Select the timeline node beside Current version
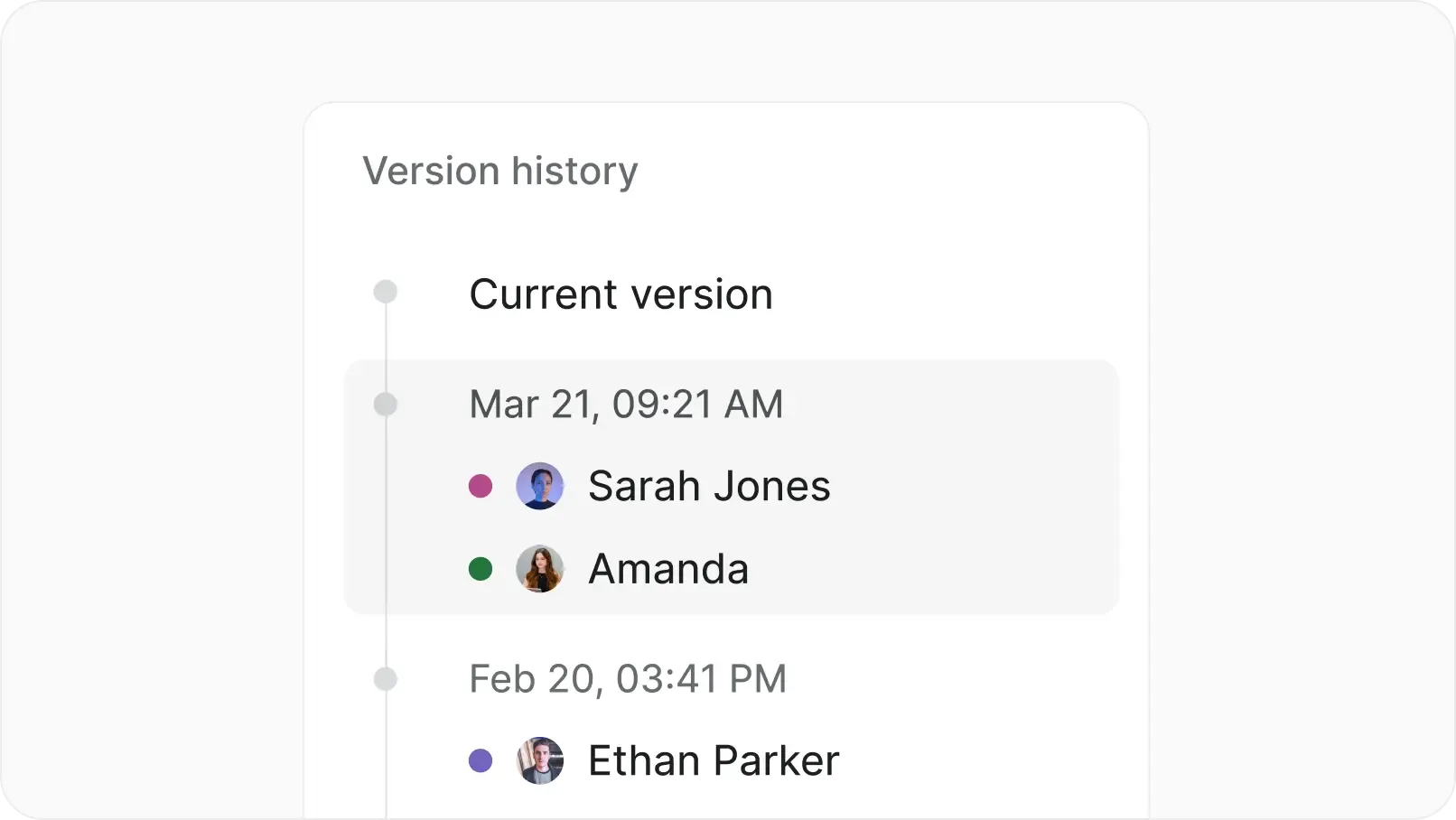 (386, 291)
